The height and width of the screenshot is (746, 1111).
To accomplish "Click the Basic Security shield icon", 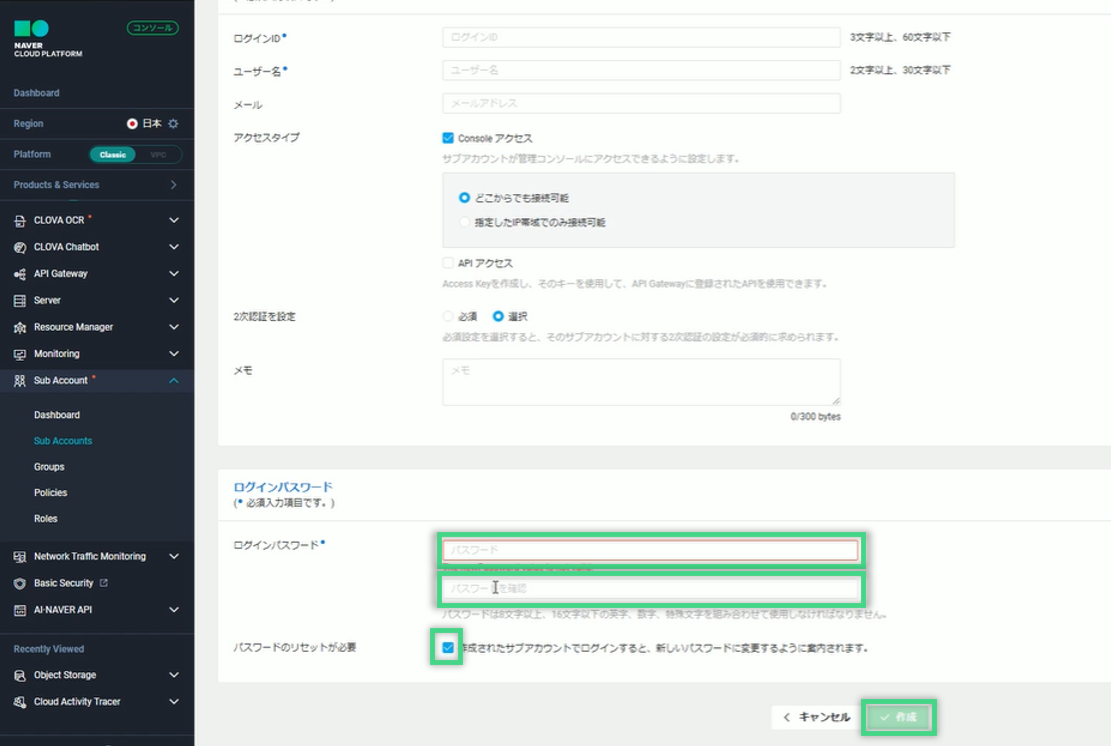I will [20, 583].
